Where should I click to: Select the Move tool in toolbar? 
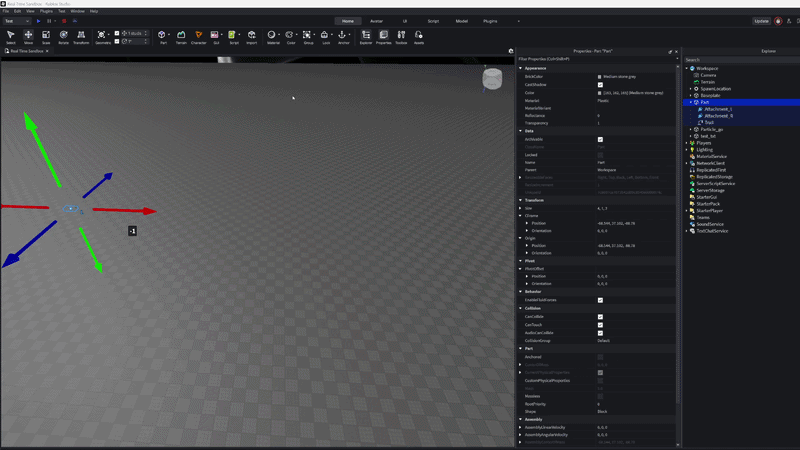coord(28,36)
